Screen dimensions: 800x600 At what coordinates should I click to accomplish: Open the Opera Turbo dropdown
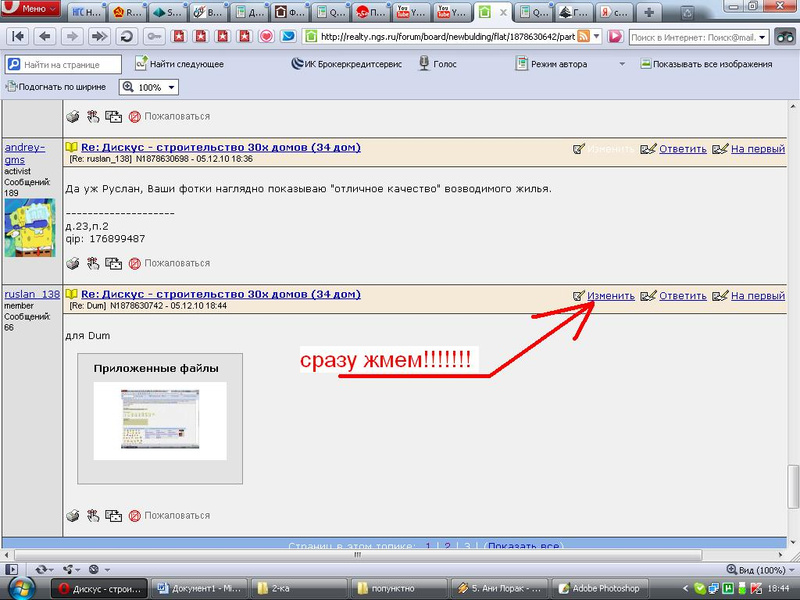tap(98, 569)
